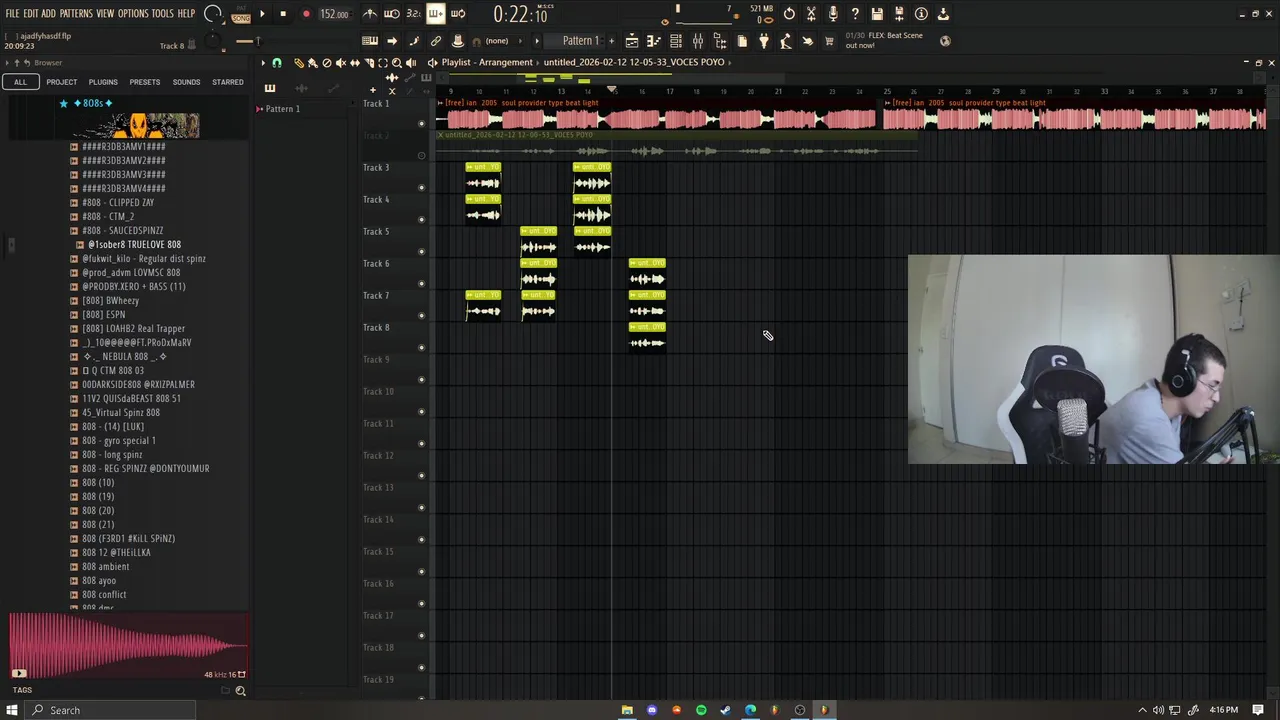
Task: Select the Paint brush tool in the playlist
Action: click(x=312, y=63)
